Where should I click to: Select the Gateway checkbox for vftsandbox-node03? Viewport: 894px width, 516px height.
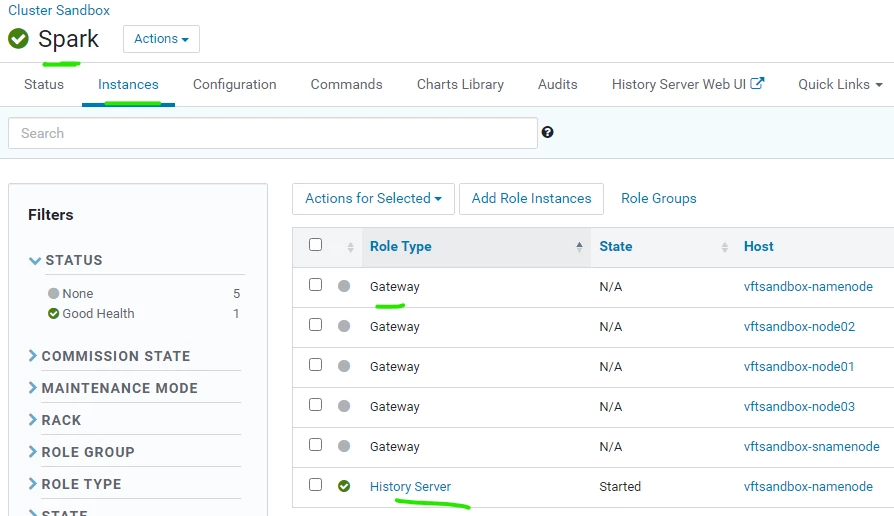tap(315, 404)
